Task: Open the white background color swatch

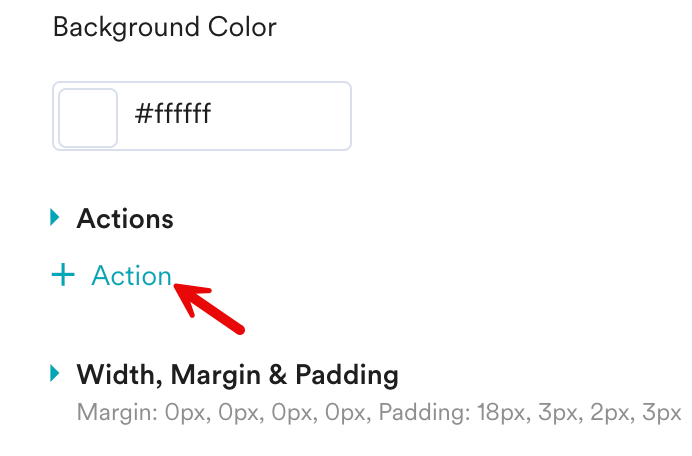Action: 88,117
